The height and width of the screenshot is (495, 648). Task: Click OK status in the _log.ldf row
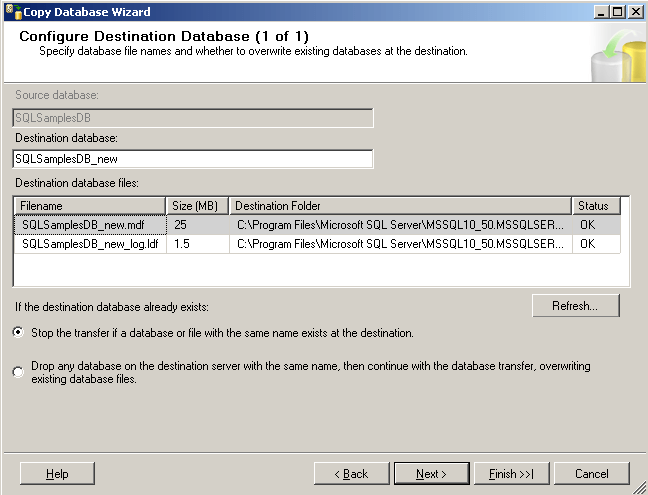(x=596, y=244)
